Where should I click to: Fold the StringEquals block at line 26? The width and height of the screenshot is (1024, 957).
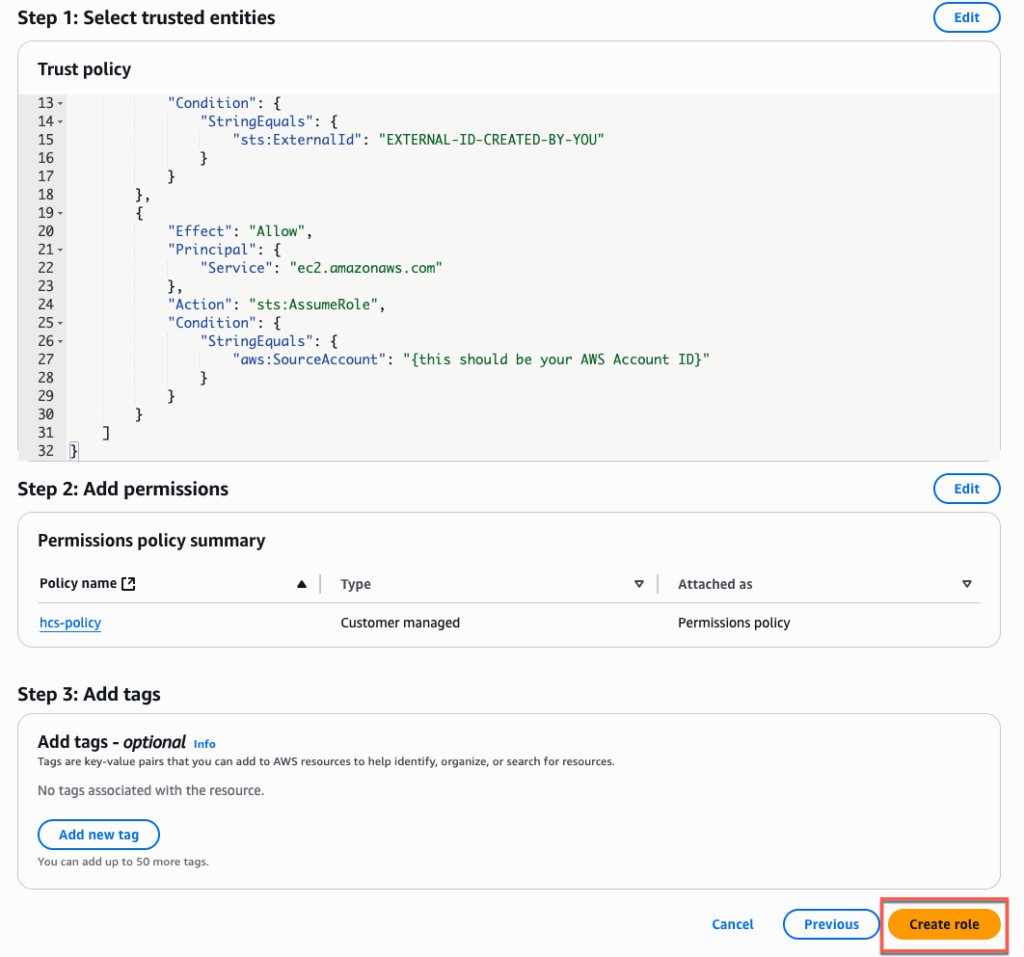(60, 341)
